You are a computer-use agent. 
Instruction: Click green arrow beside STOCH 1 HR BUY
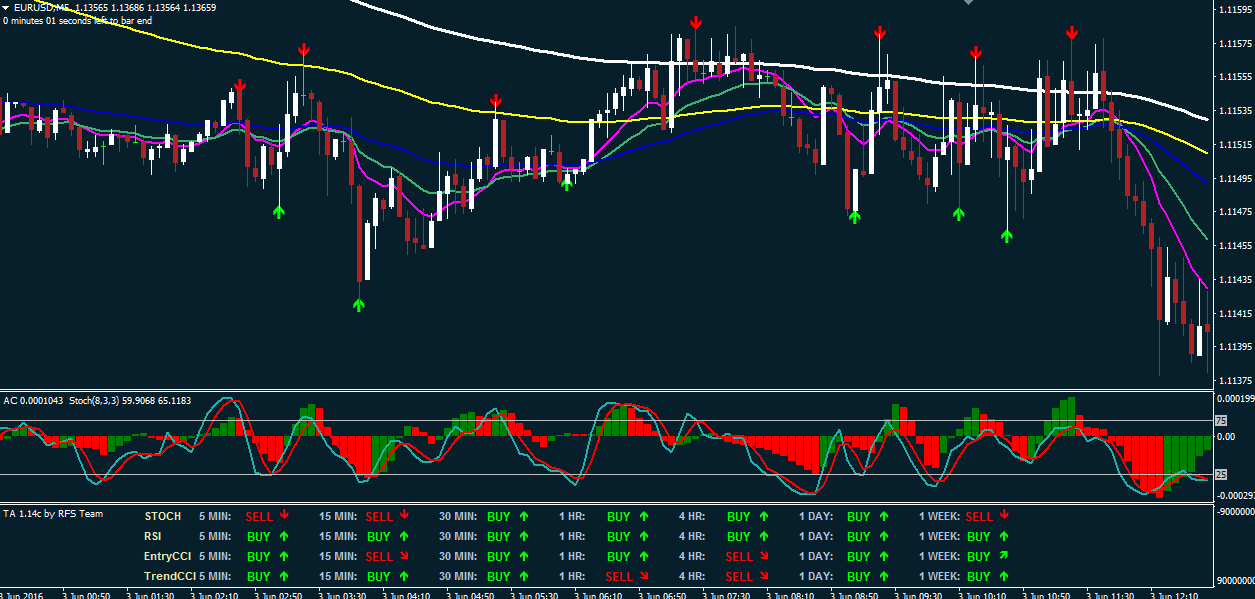(644, 516)
